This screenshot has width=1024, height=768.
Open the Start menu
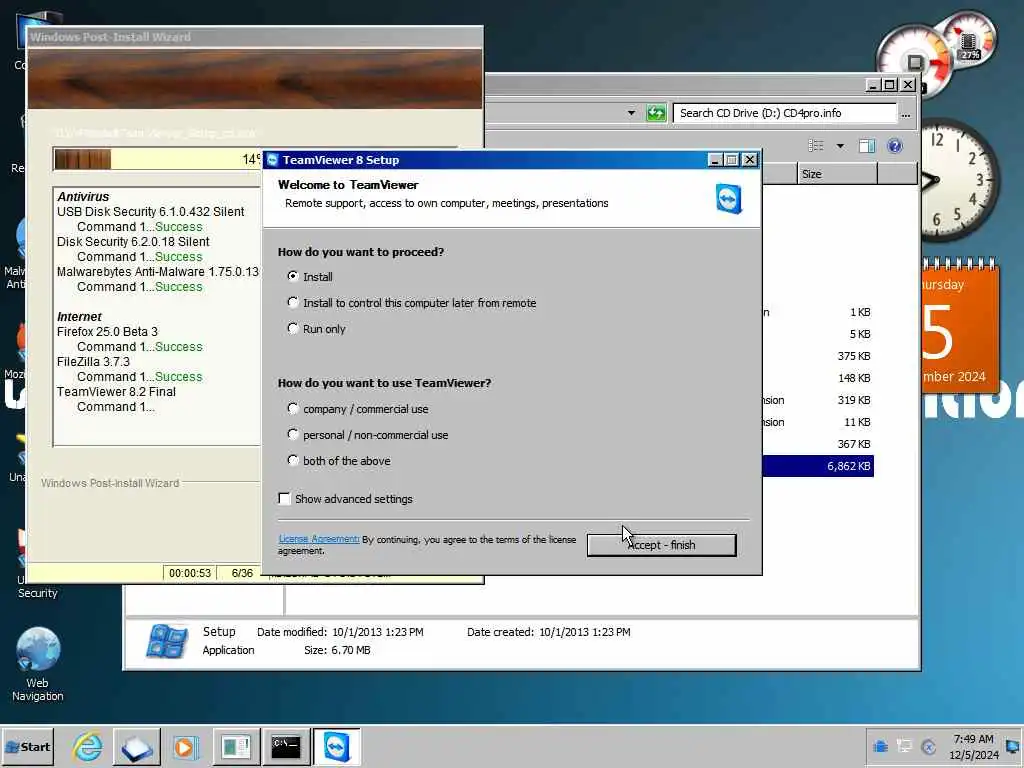(27, 746)
